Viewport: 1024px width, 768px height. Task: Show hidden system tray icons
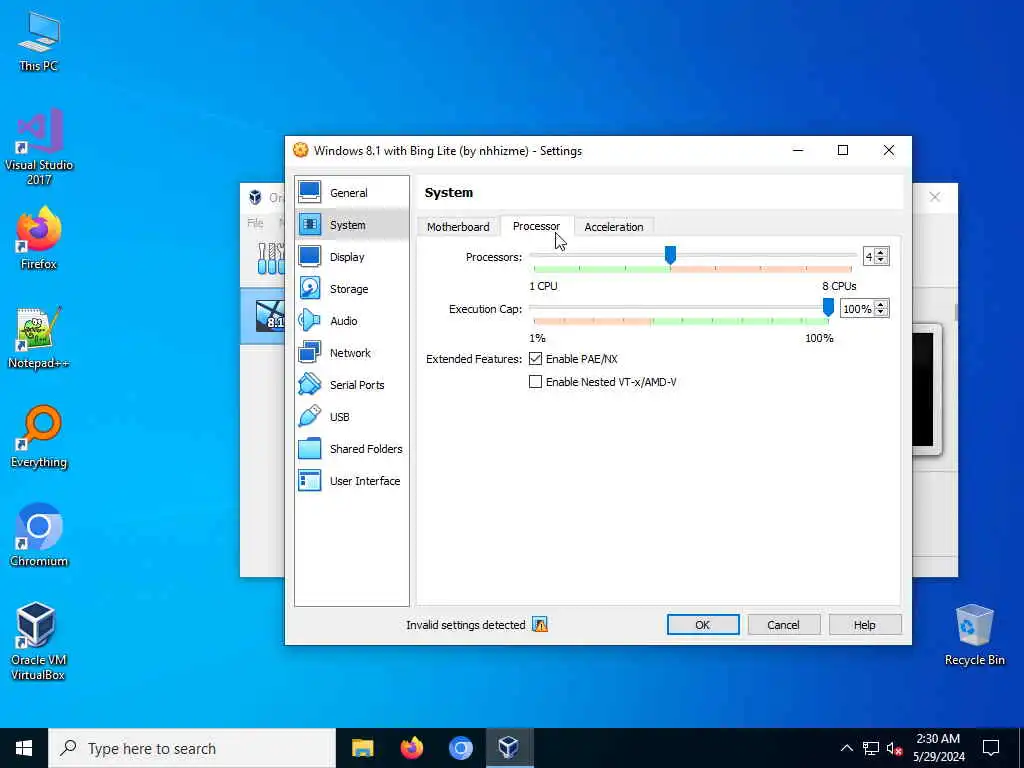coord(846,748)
